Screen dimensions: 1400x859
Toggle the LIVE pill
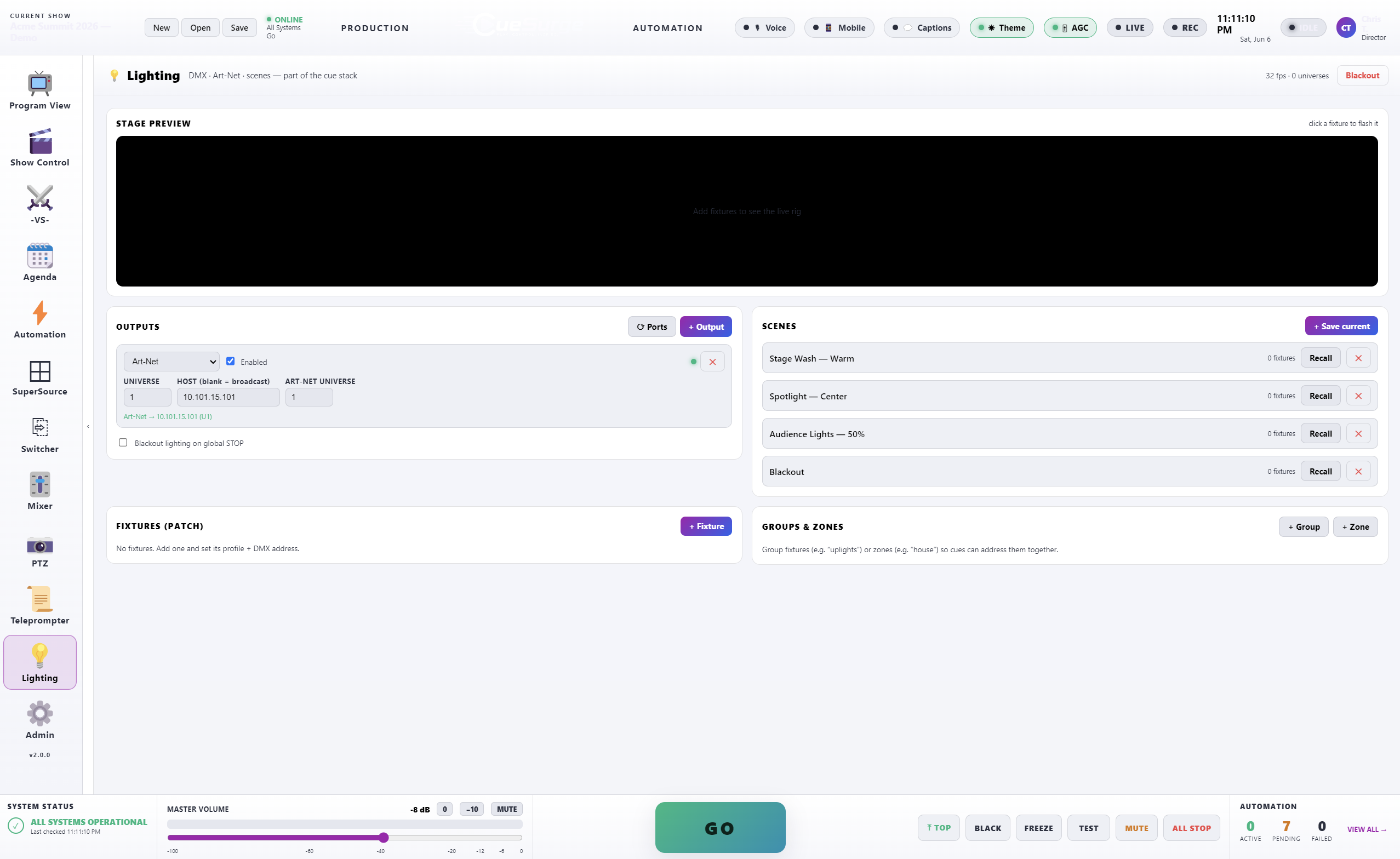[1129, 27]
